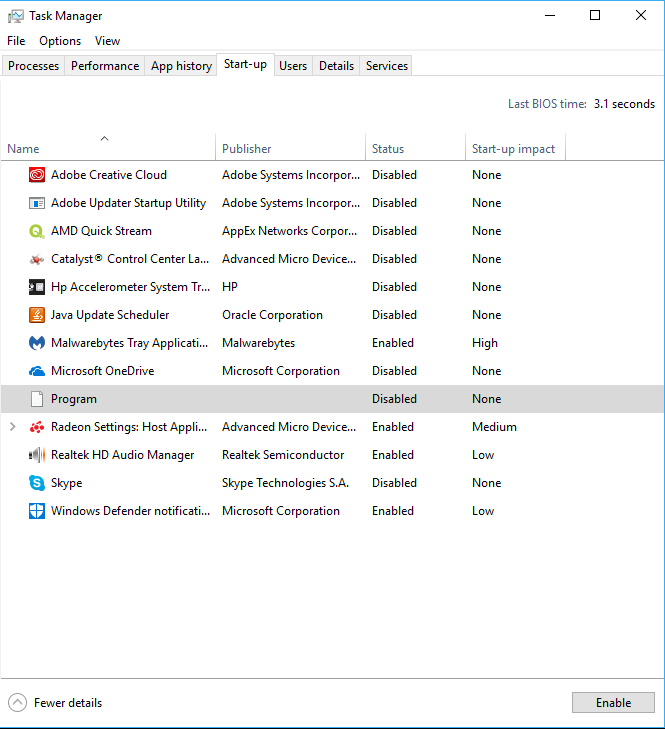The height and width of the screenshot is (729, 665).
Task: Select the AMD Quick Stream icon
Action: 37,231
